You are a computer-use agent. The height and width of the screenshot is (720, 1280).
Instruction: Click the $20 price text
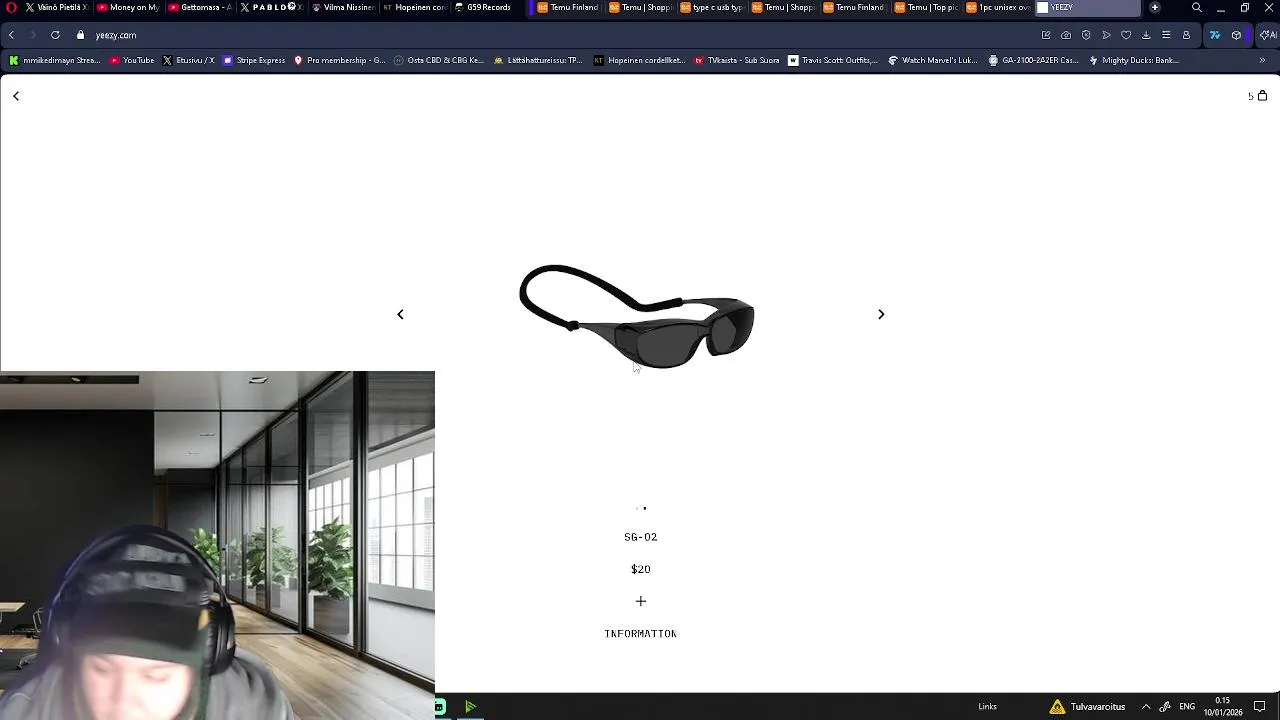click(x=640, y=569)
